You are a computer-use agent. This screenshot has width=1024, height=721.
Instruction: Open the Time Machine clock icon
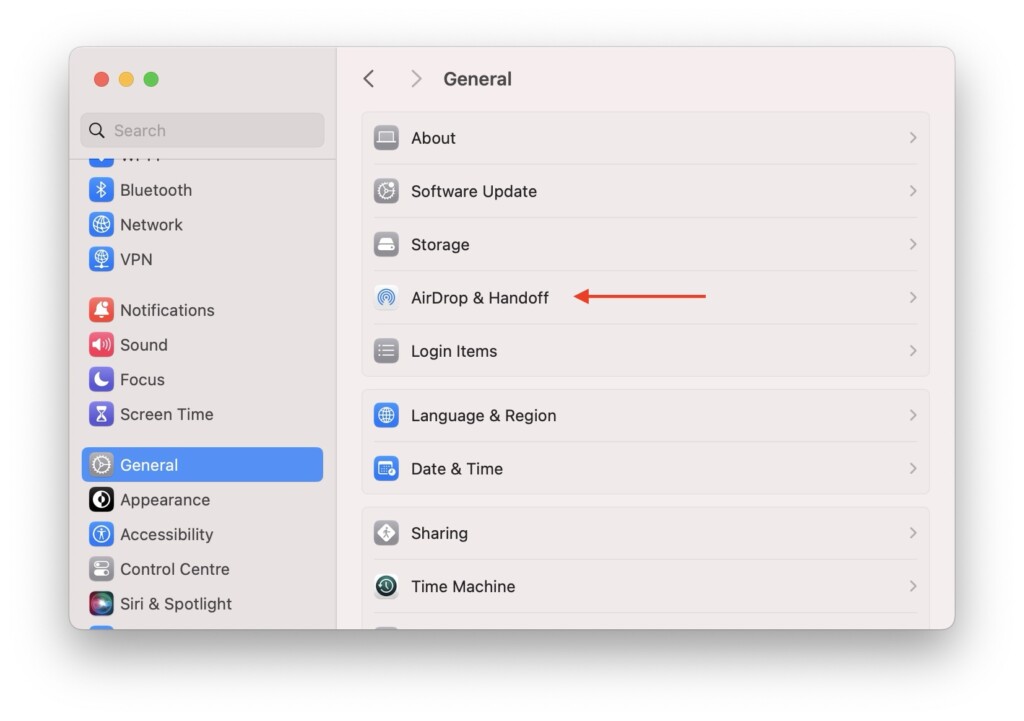[x=386, y=586]
